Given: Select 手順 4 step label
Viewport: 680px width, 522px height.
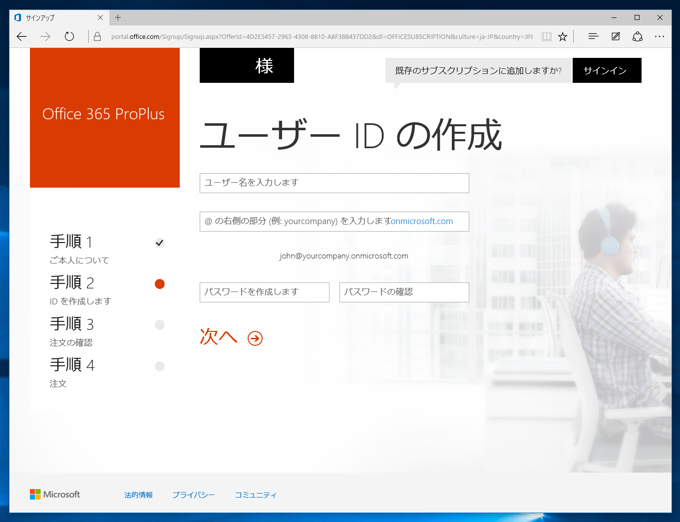Looking at the screenshot, I should point(72,365).
